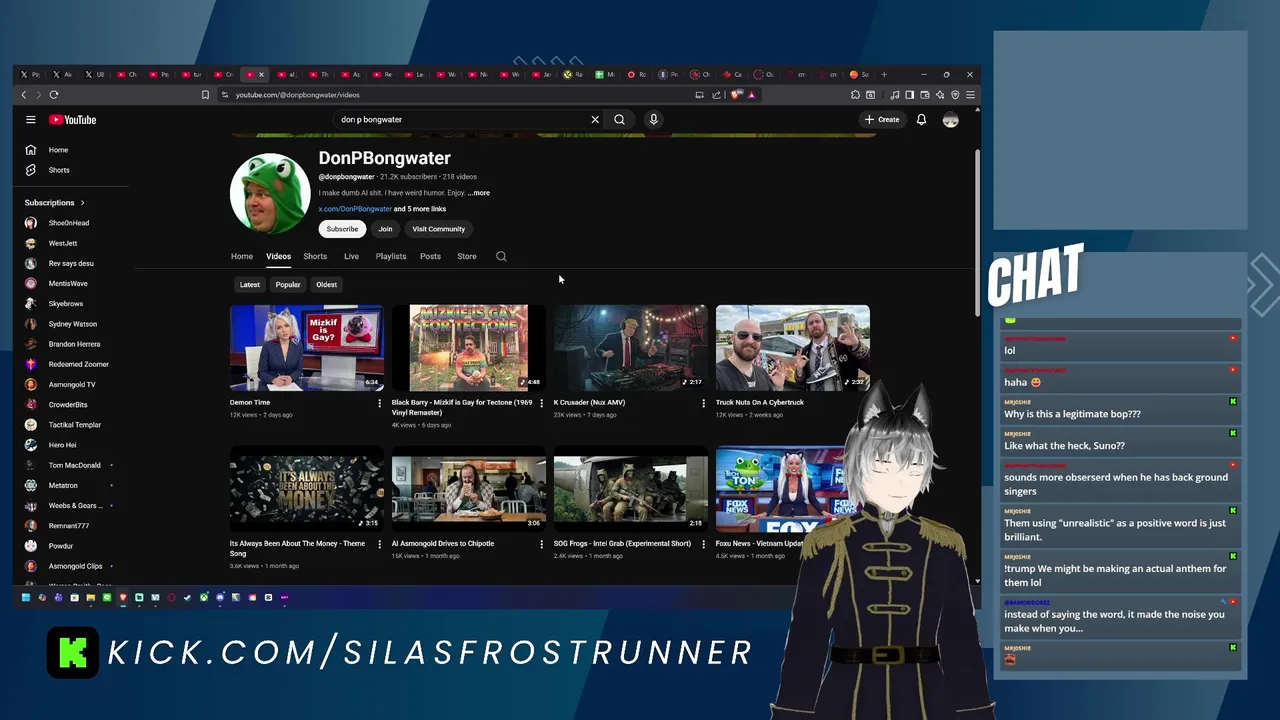Open the account avatar menu
The image size is (1280, 720).
[x=950, y=120]
